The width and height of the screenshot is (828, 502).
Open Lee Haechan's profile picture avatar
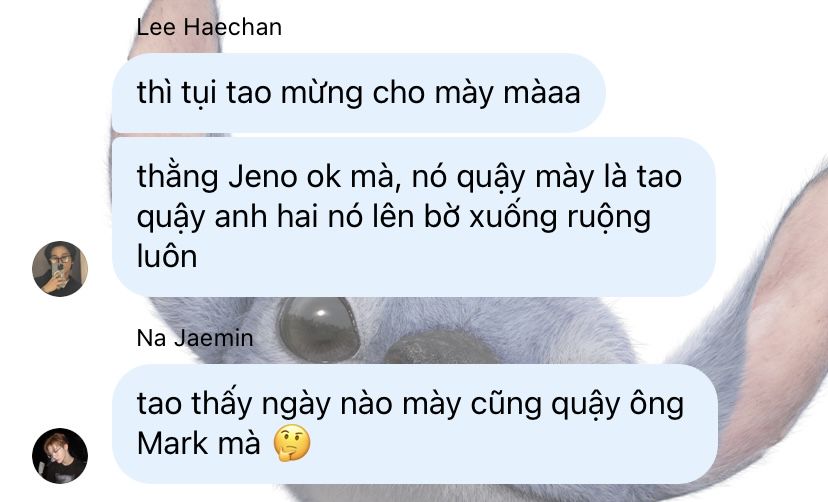point(60,269)
